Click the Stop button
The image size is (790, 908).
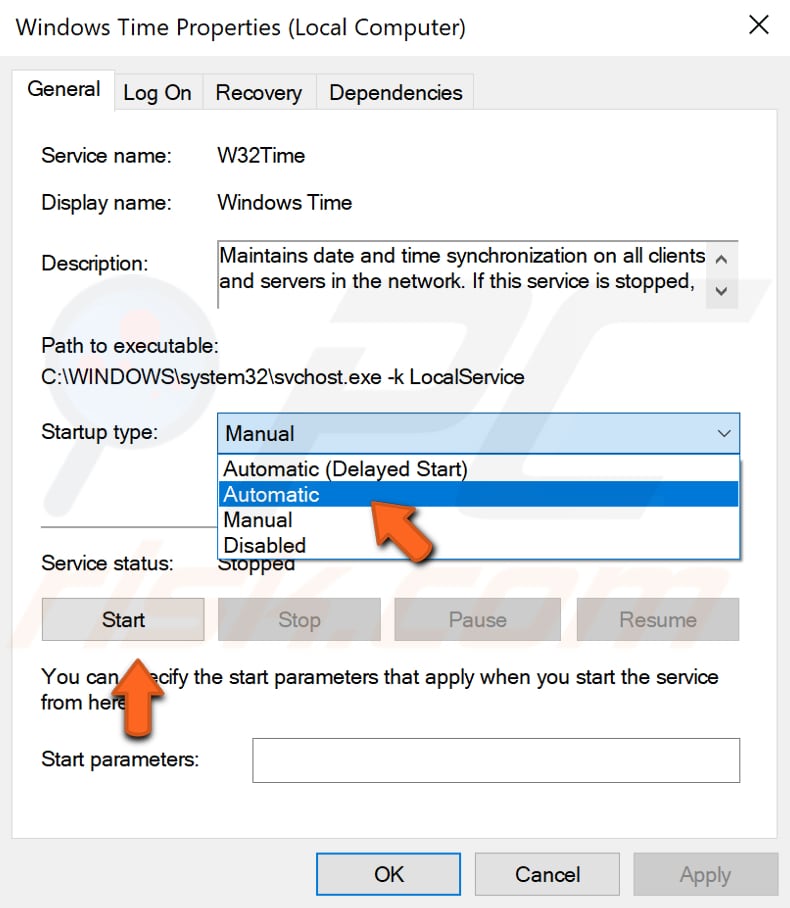(299, 619)
